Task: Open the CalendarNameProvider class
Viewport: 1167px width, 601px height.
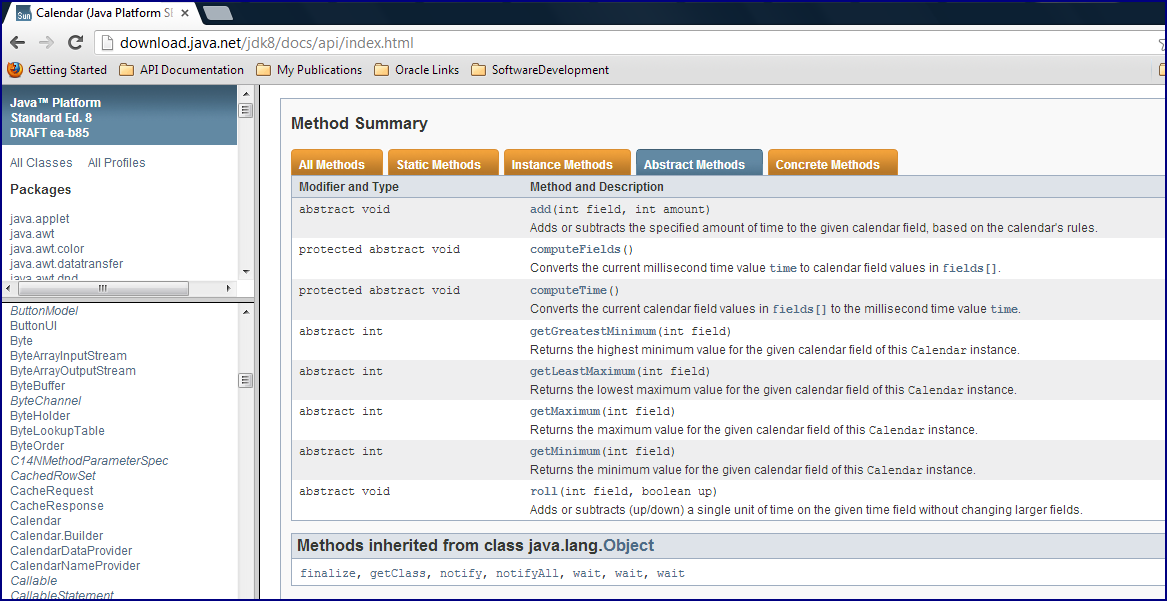Action: [75, 565]
